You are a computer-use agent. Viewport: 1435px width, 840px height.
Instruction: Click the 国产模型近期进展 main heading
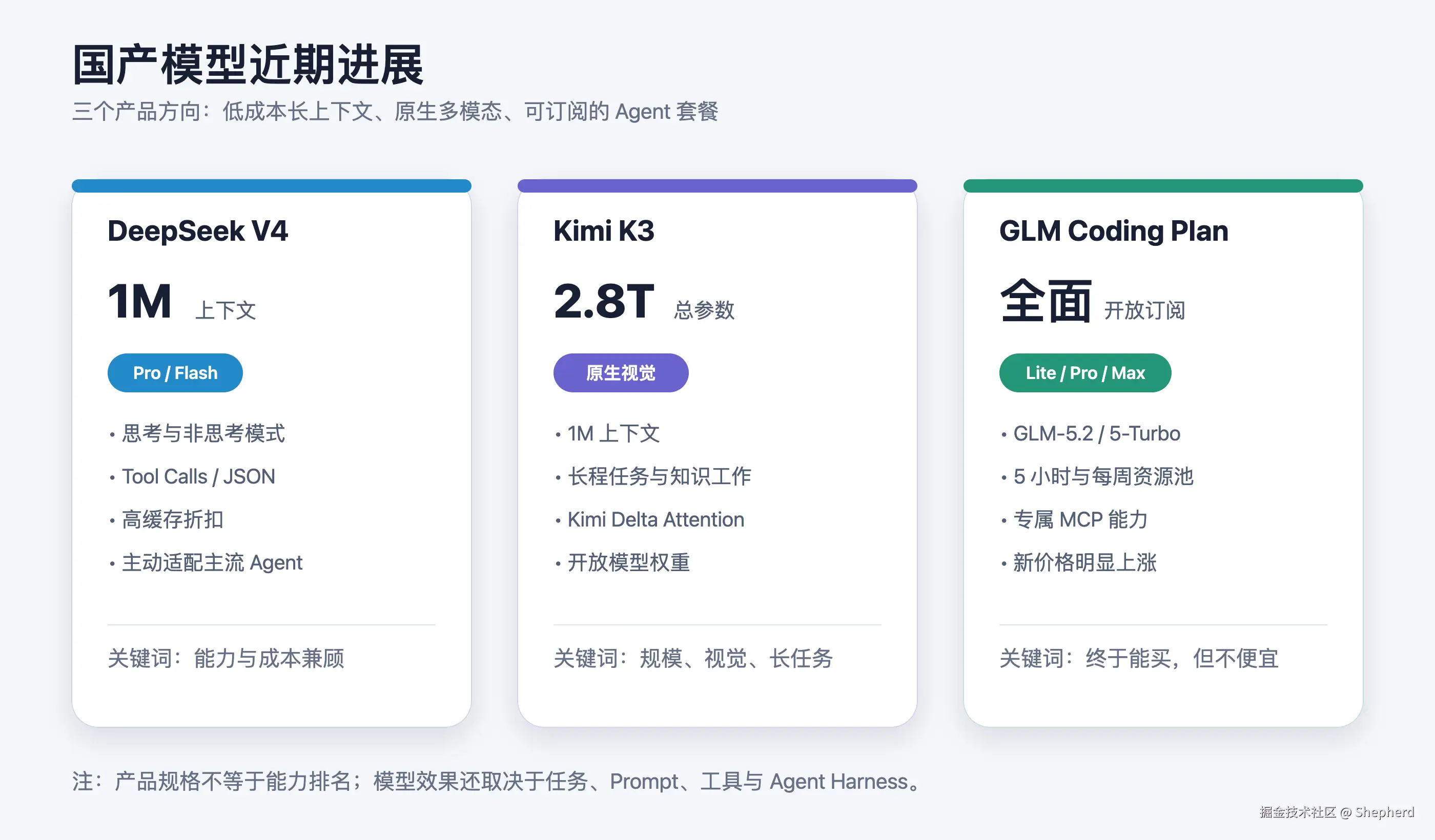[248, 65]
